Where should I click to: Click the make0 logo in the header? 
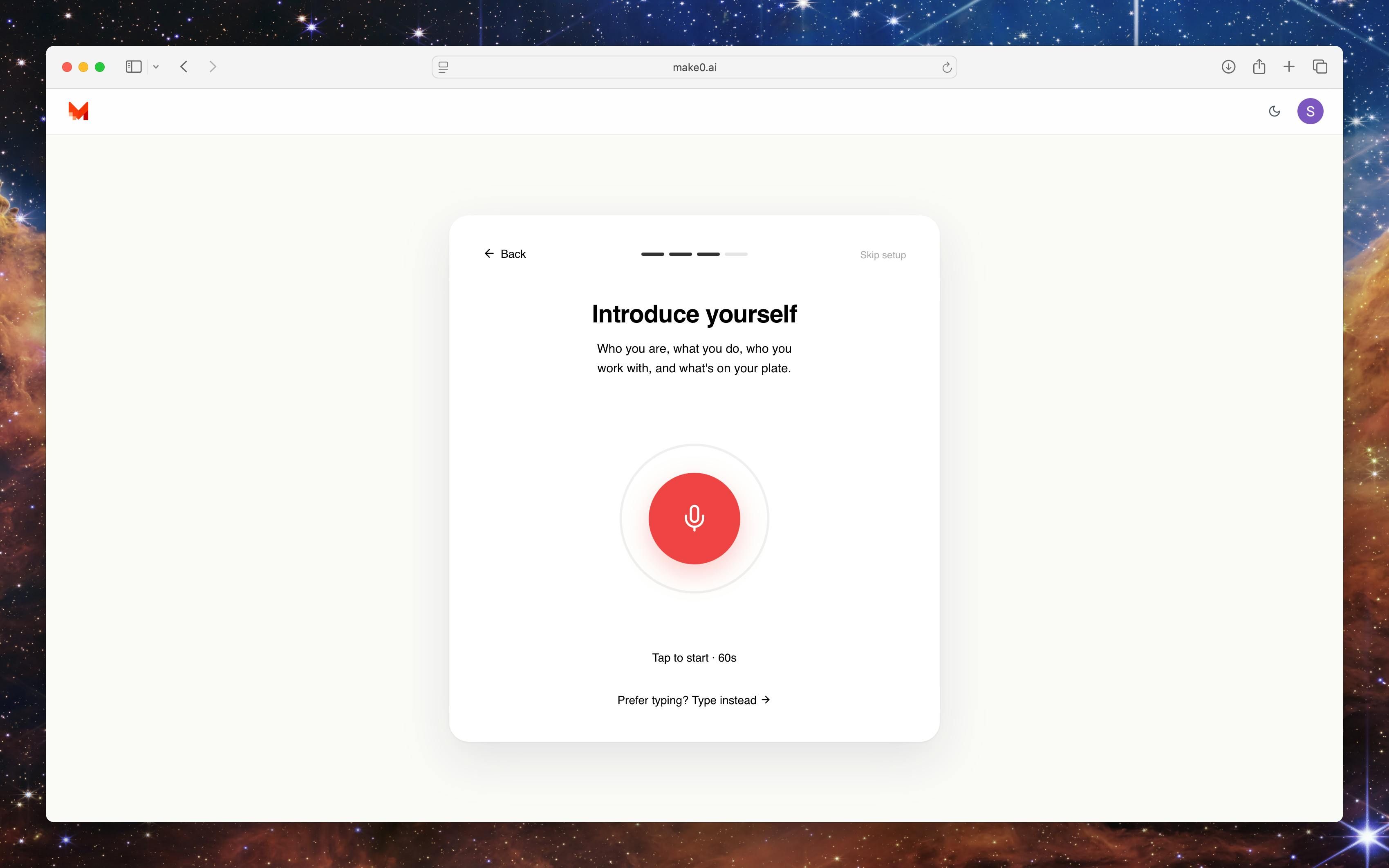[78, 111]
